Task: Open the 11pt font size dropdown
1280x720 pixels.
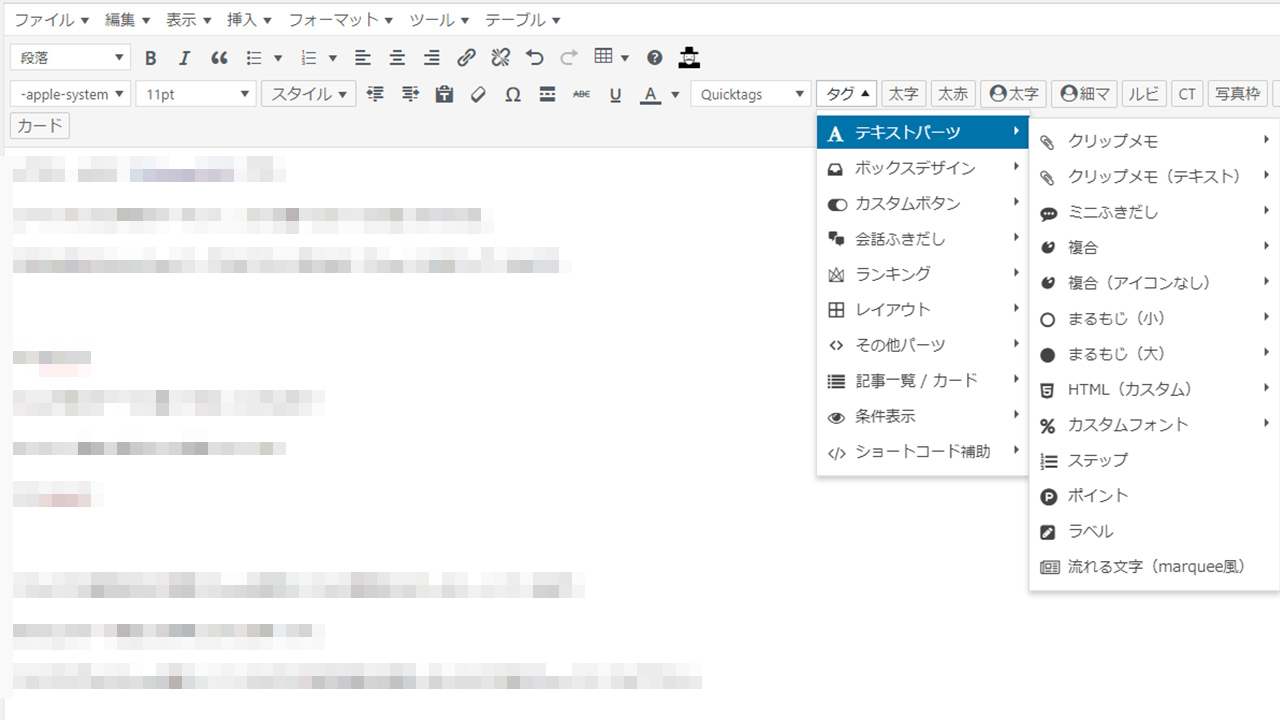Action: click(196, 95)
